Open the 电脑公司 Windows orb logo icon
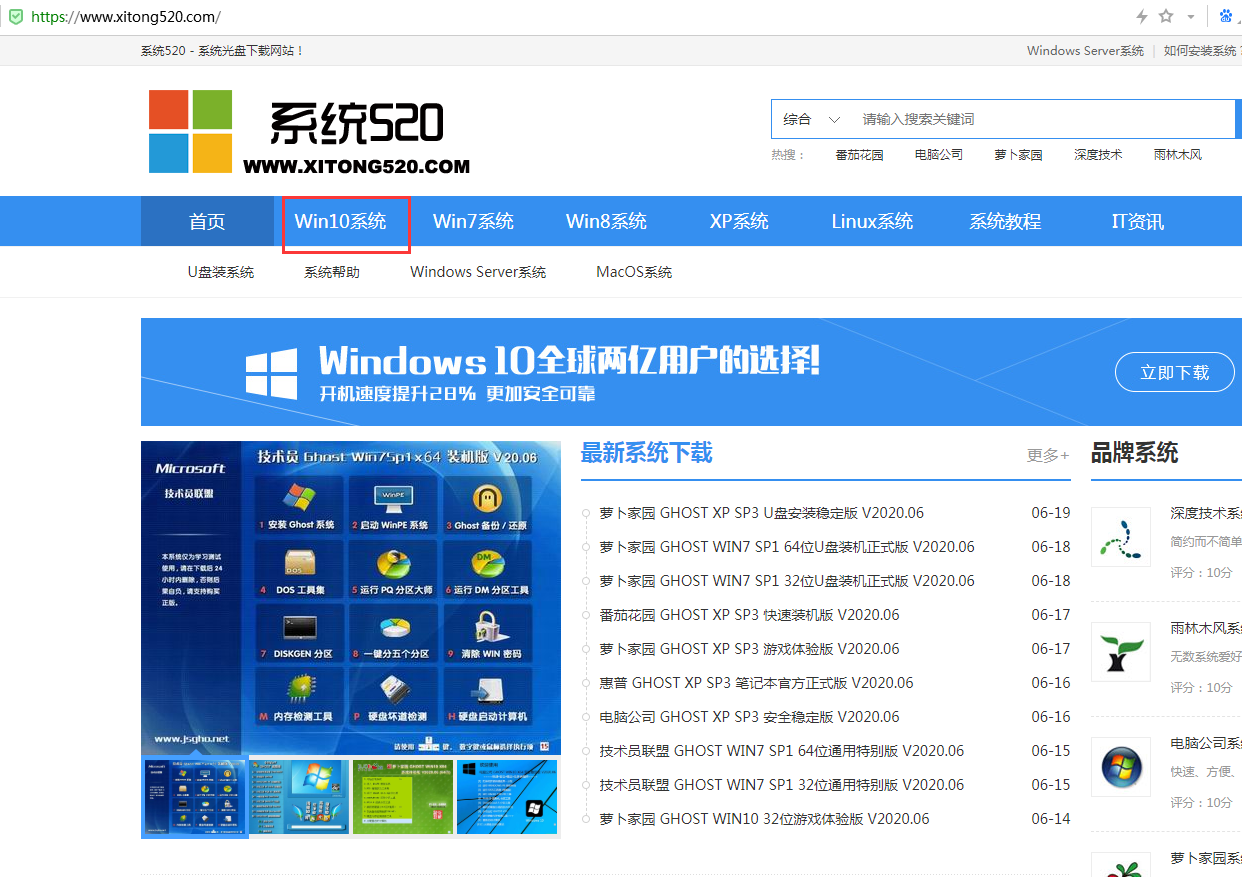 (1120, 767)
